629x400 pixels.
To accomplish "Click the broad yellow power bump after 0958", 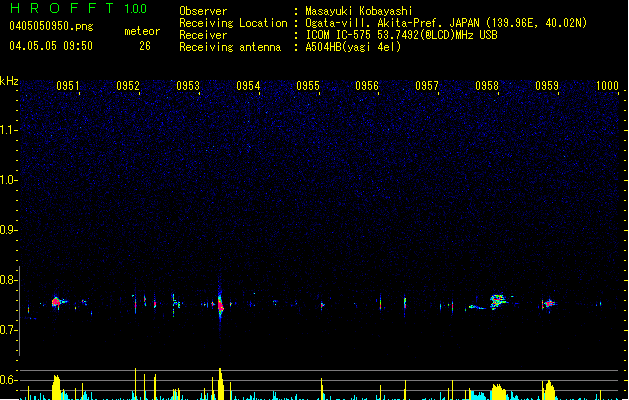I will coord(499,392).
